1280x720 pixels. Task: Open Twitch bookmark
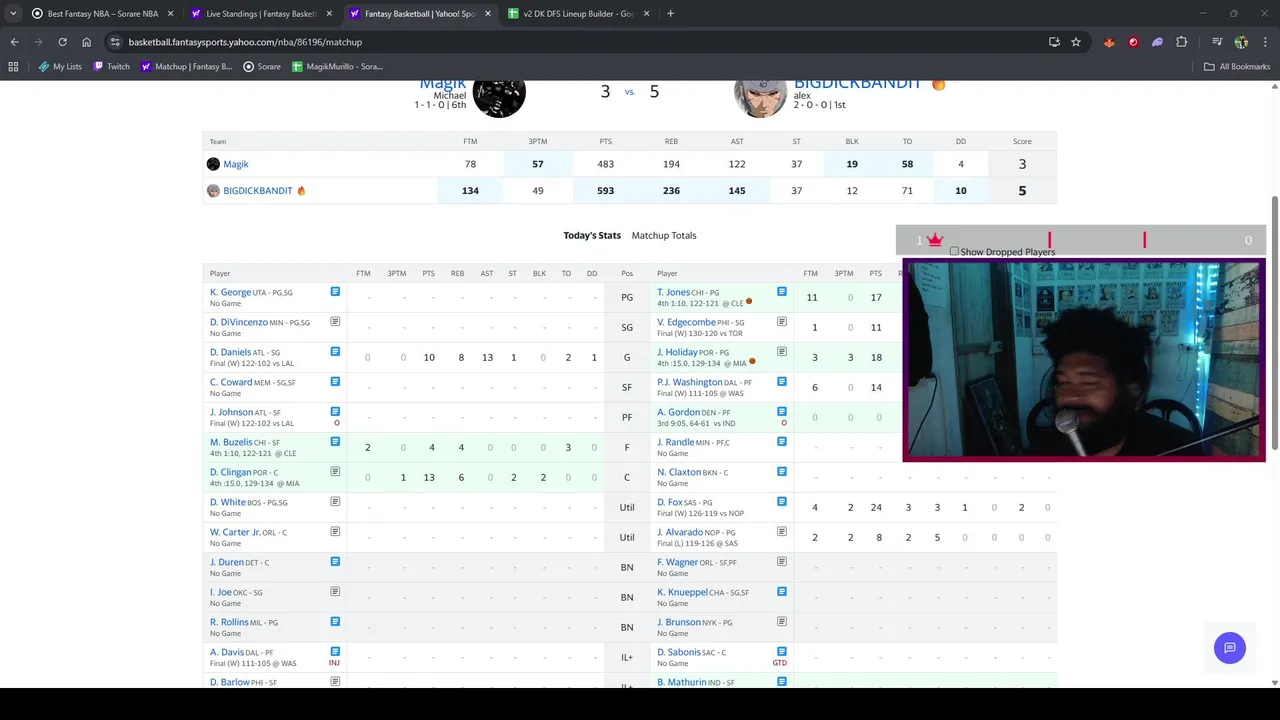point(111,67)
